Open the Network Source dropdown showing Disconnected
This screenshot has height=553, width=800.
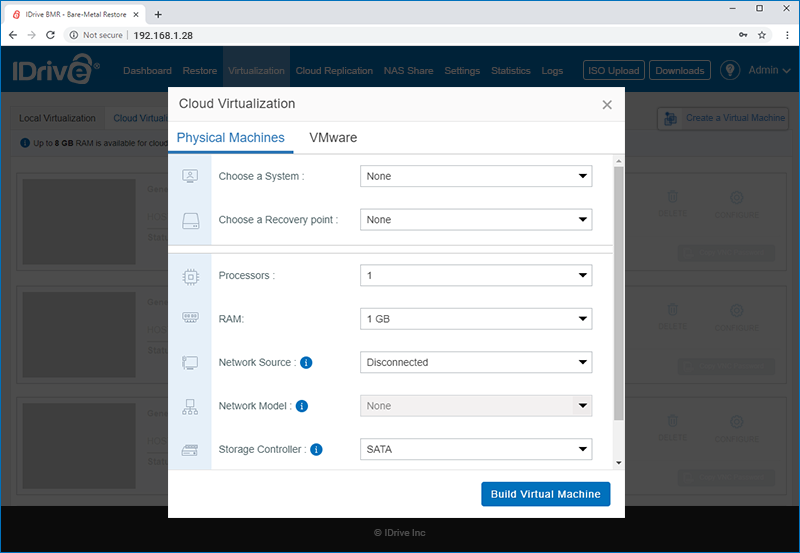coord(476,362)
